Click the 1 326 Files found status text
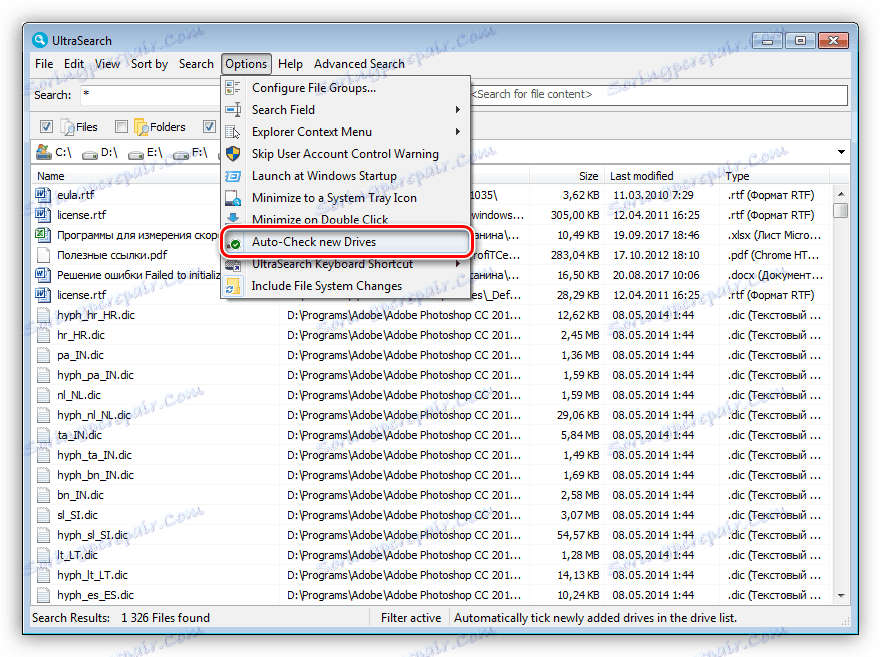Screen dimensions: 881x657 [x=165, y=618]
